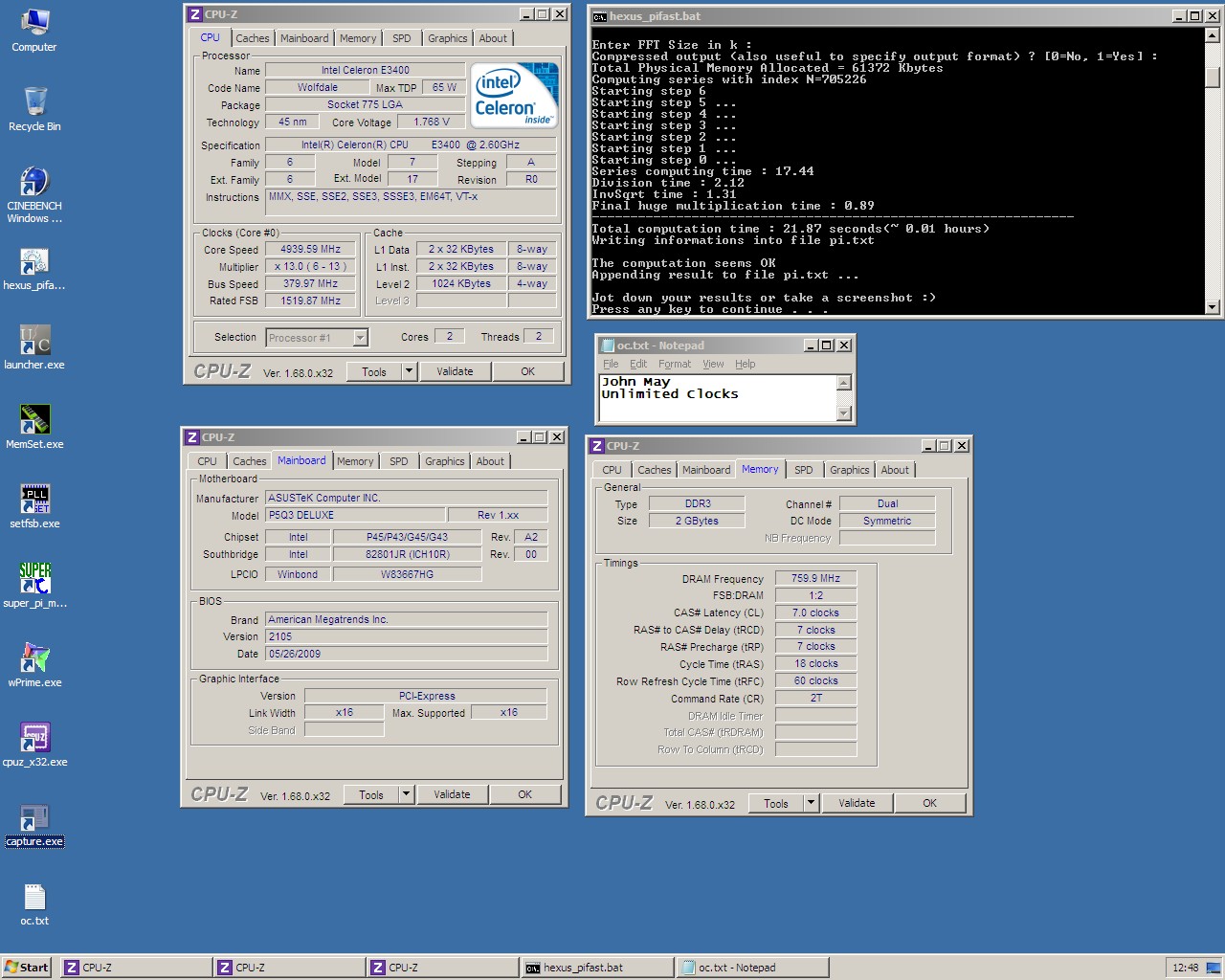The image size is (1225, 980).
Task: Open Graphics tab in Mainboard CPU-Z window
Action: click(445, 461)
